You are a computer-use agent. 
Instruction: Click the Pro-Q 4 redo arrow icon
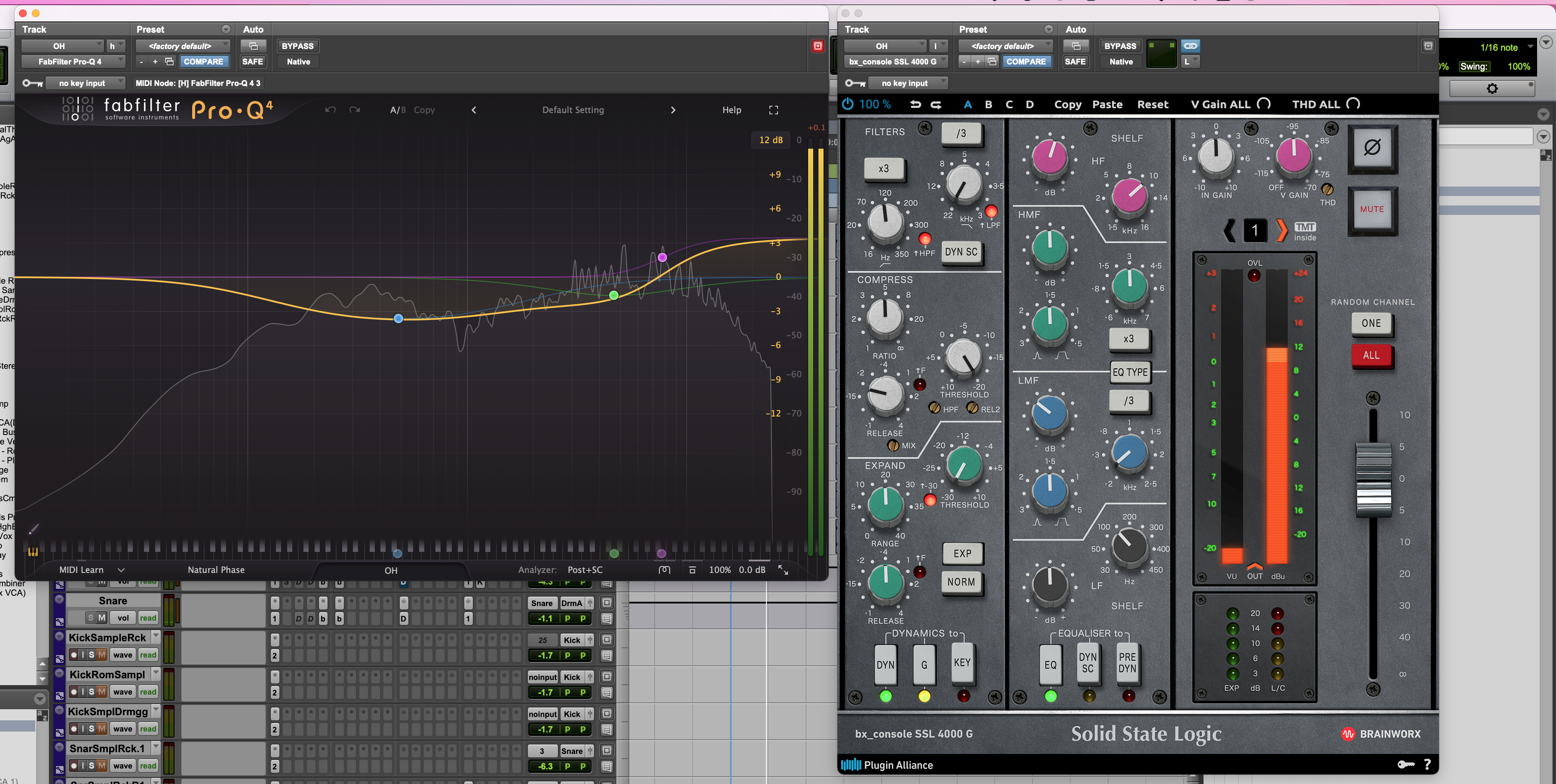point(355,110)
